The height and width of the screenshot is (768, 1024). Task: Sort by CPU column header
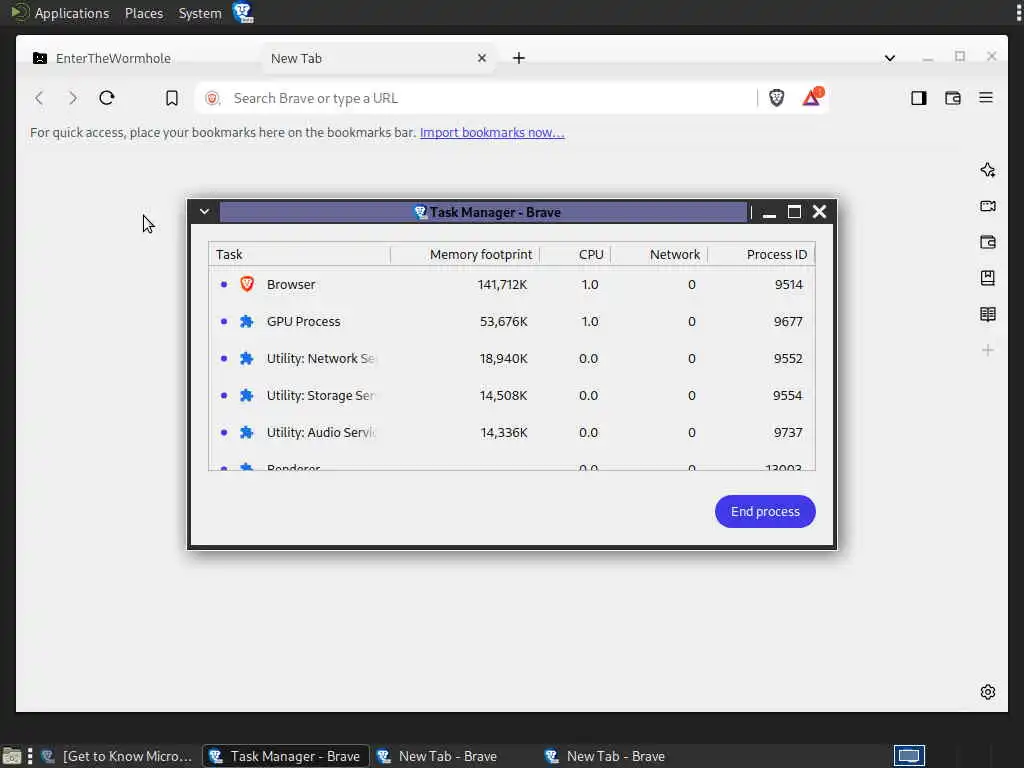point(575,254)
